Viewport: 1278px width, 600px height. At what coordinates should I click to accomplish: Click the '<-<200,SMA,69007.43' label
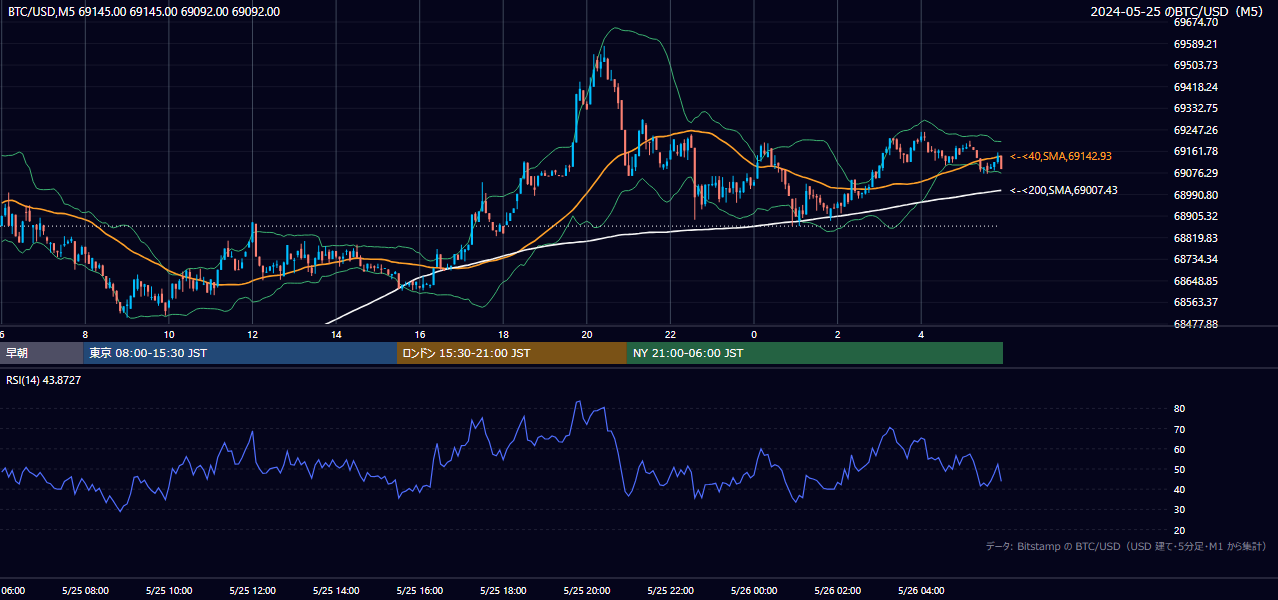[x=1063, y=190]
